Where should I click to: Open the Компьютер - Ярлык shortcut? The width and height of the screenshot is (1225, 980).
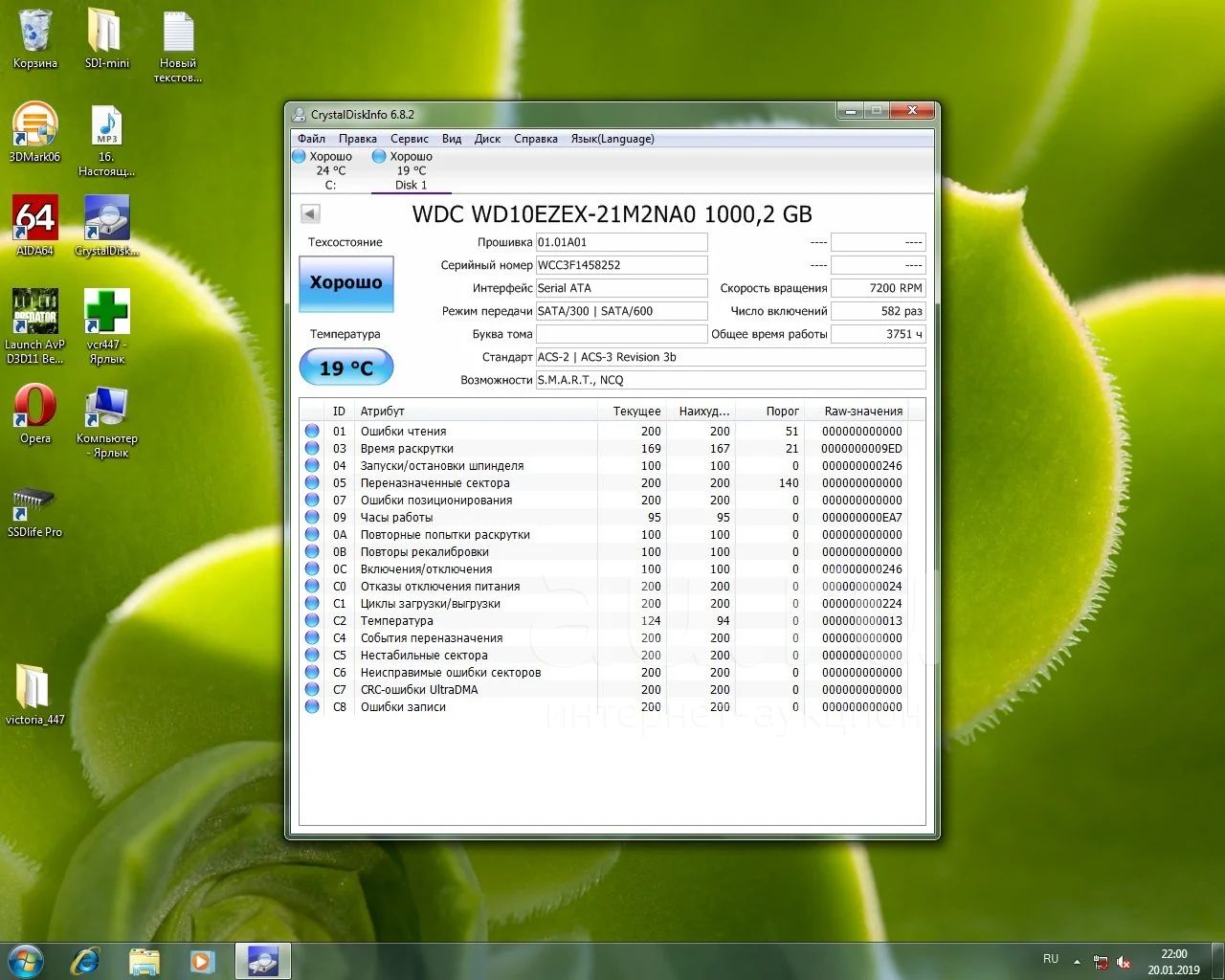coord(106,421)
